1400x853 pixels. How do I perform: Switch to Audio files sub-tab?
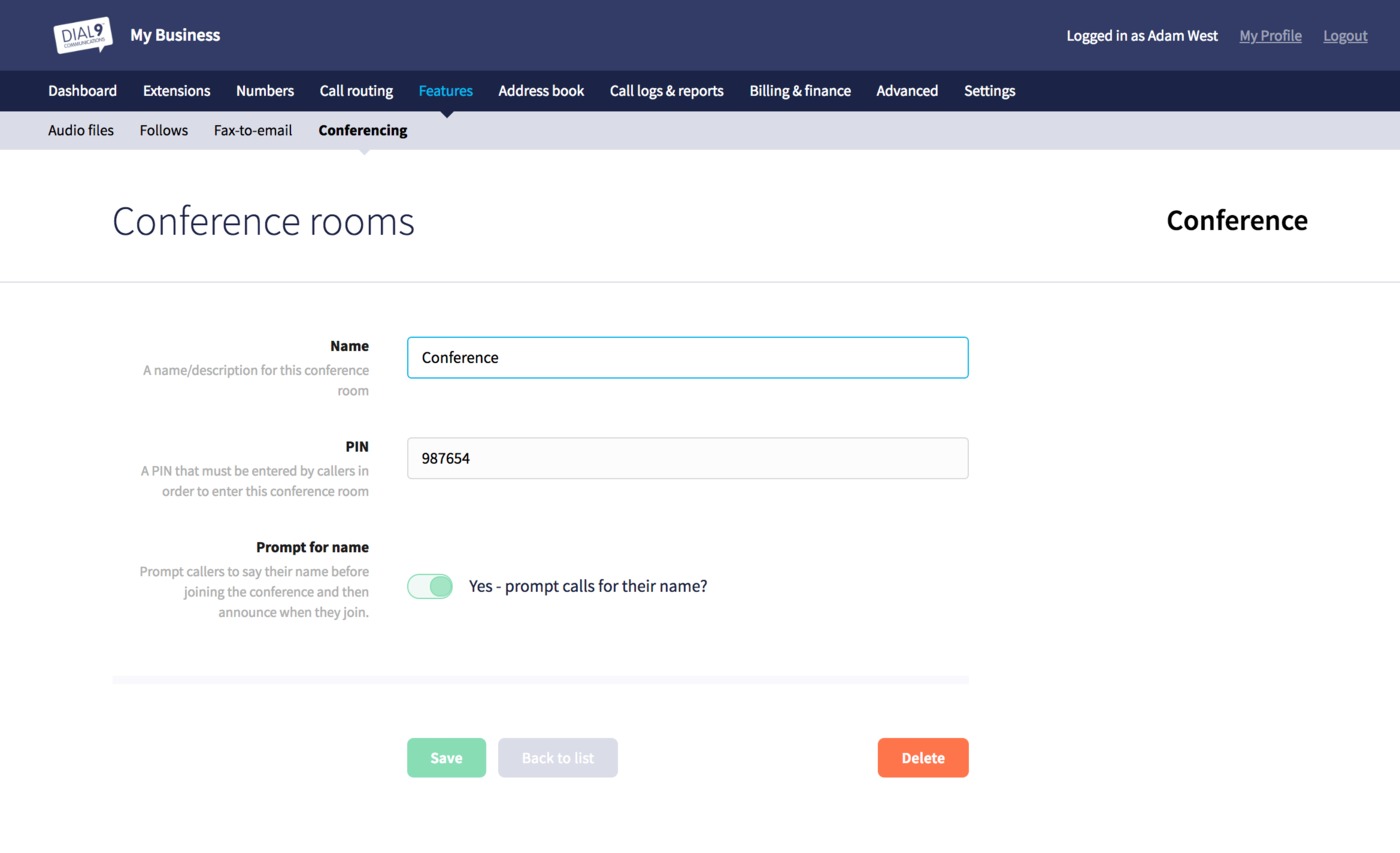[81, 130]
